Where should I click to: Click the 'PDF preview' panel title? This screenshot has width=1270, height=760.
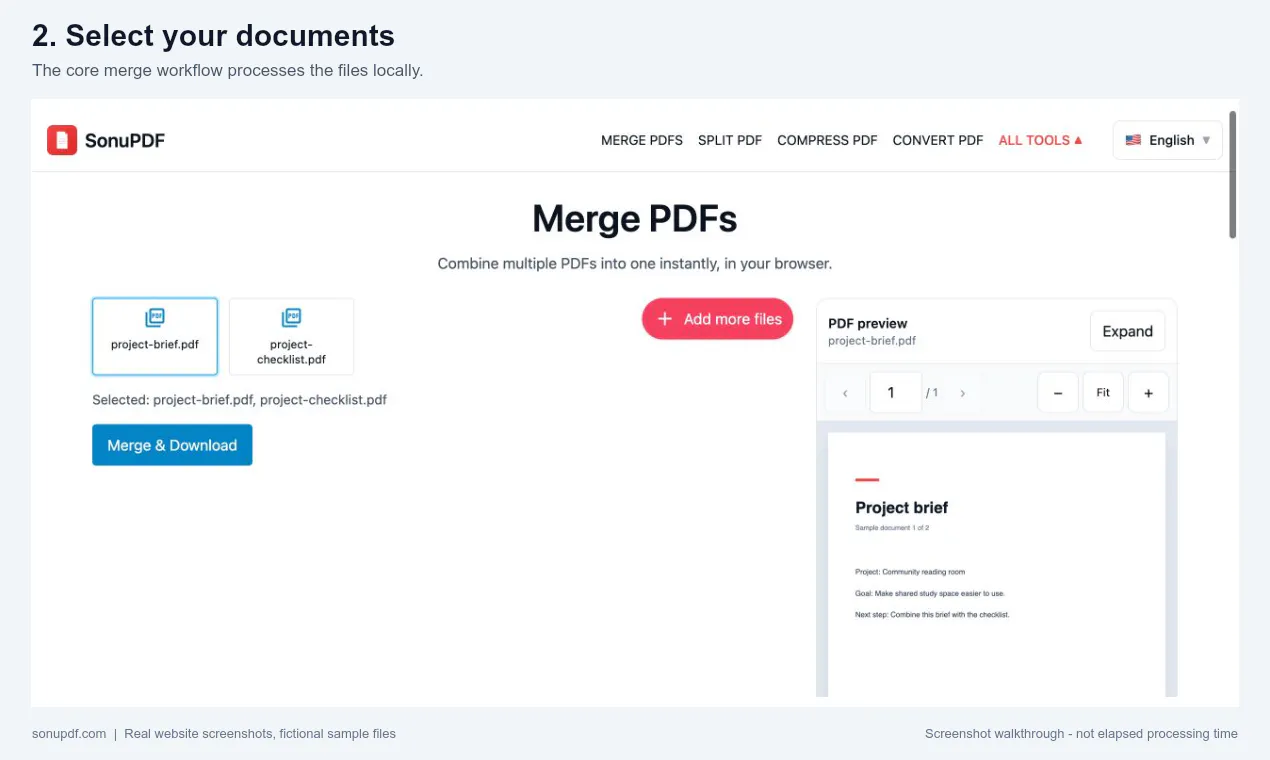tap(868, 323)
